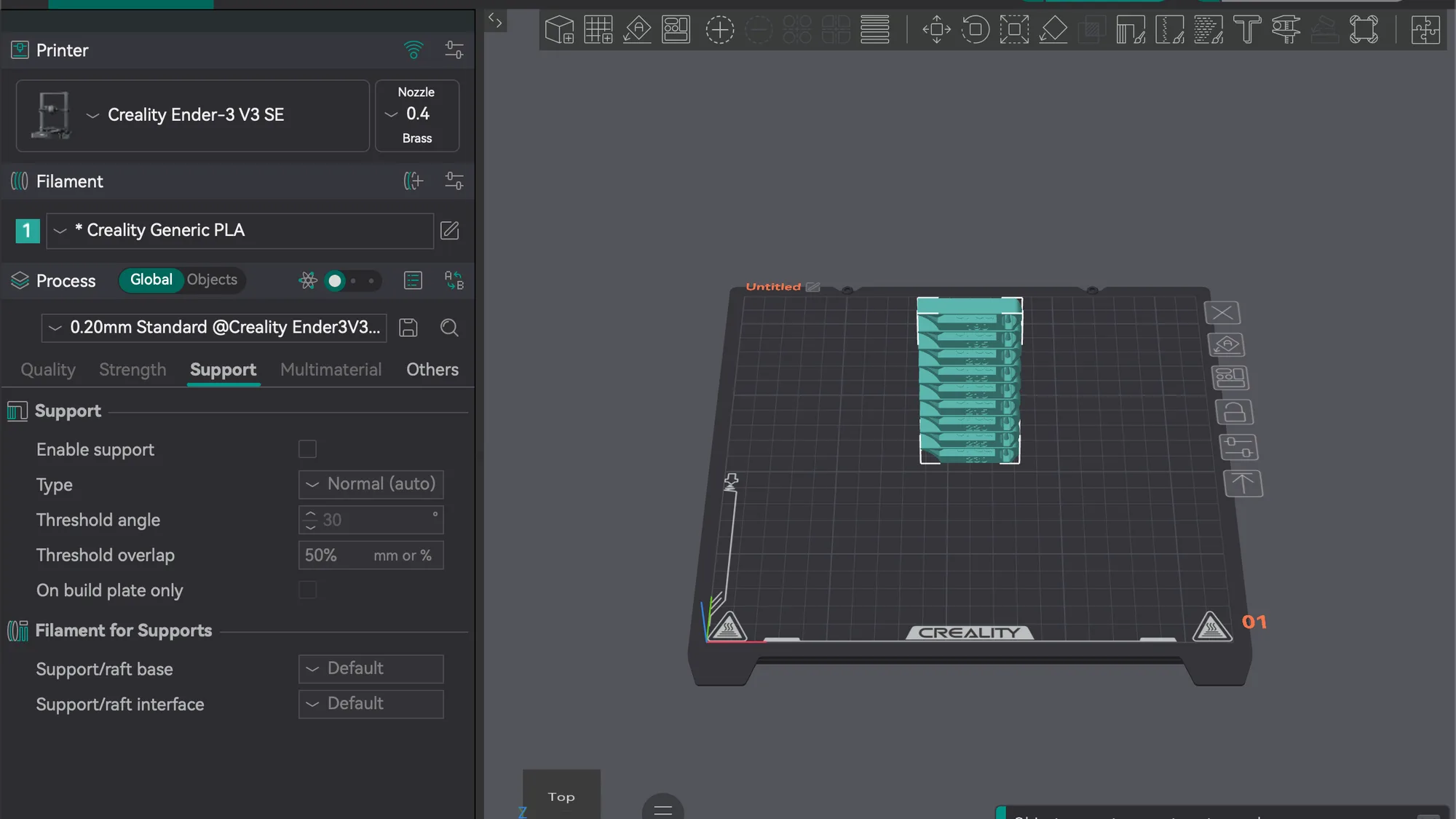Screen dimensions: 1456x819
Task: Select the Scale tool
Action: 1014,30
